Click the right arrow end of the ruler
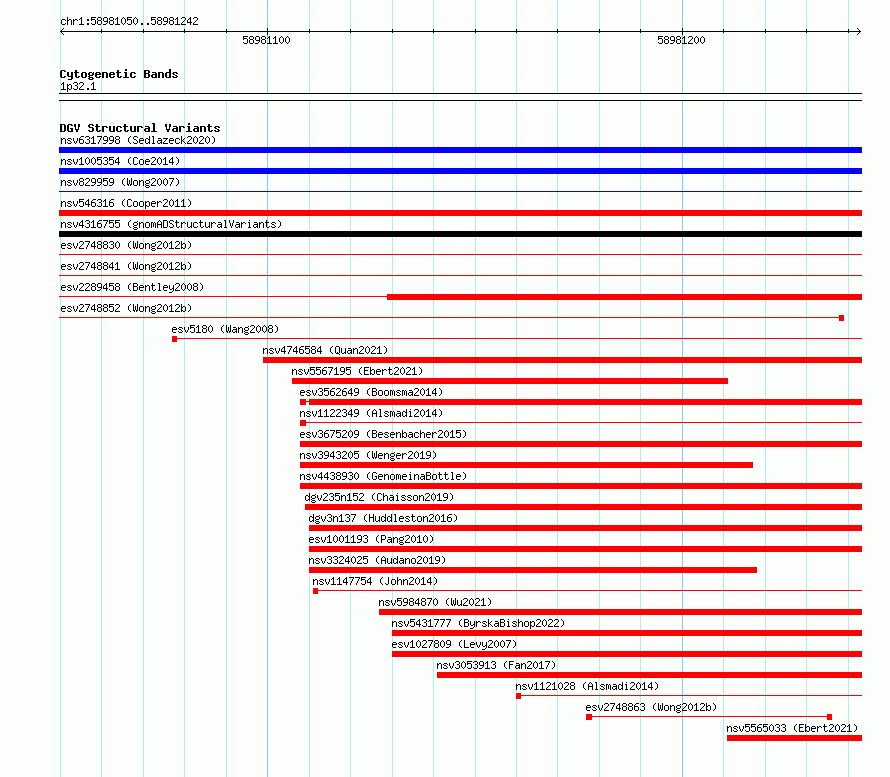 coord(859,32)
